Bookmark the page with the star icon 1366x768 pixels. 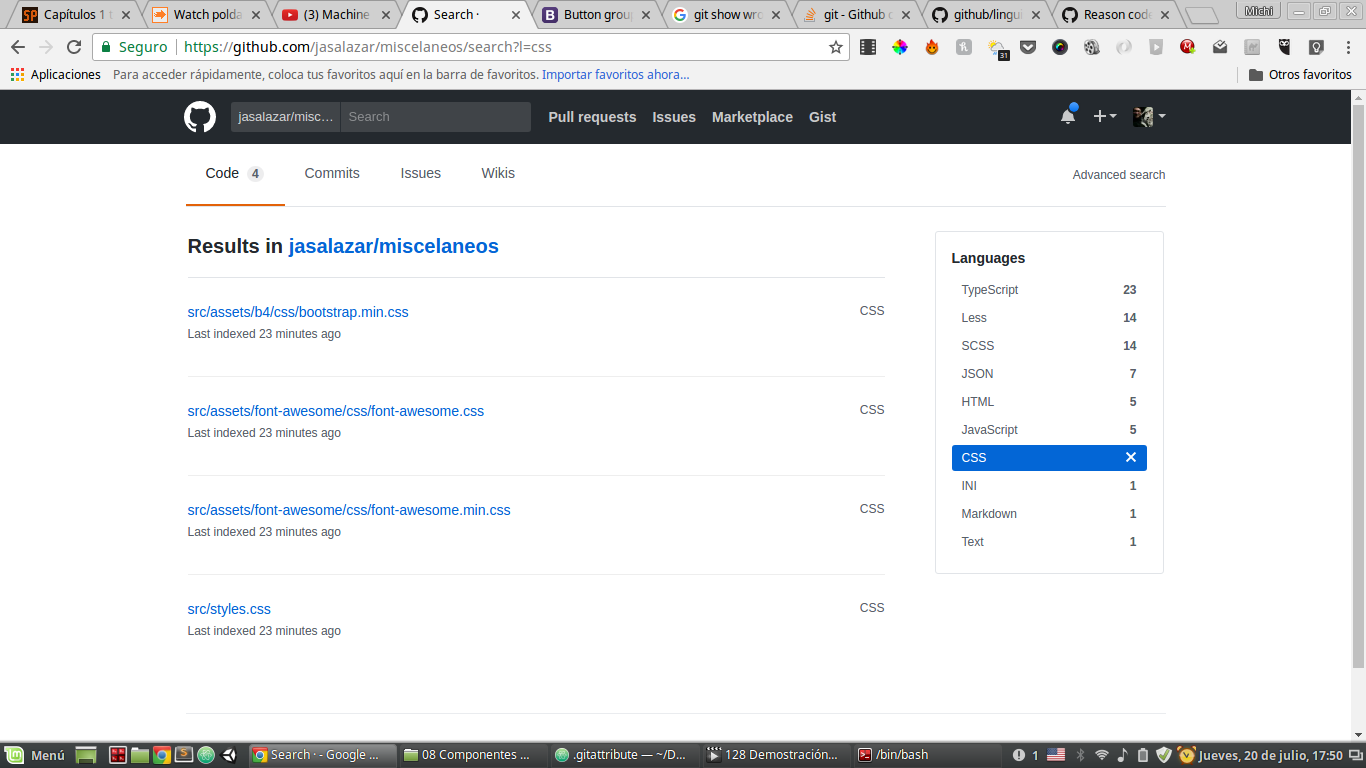[x=837, y=47]
